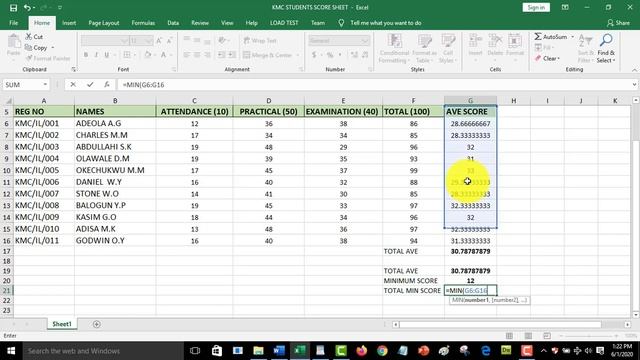Open the AutoSum dropdown arrow
This screenshot has width=640, height=360.
click(x=572, y=37)
